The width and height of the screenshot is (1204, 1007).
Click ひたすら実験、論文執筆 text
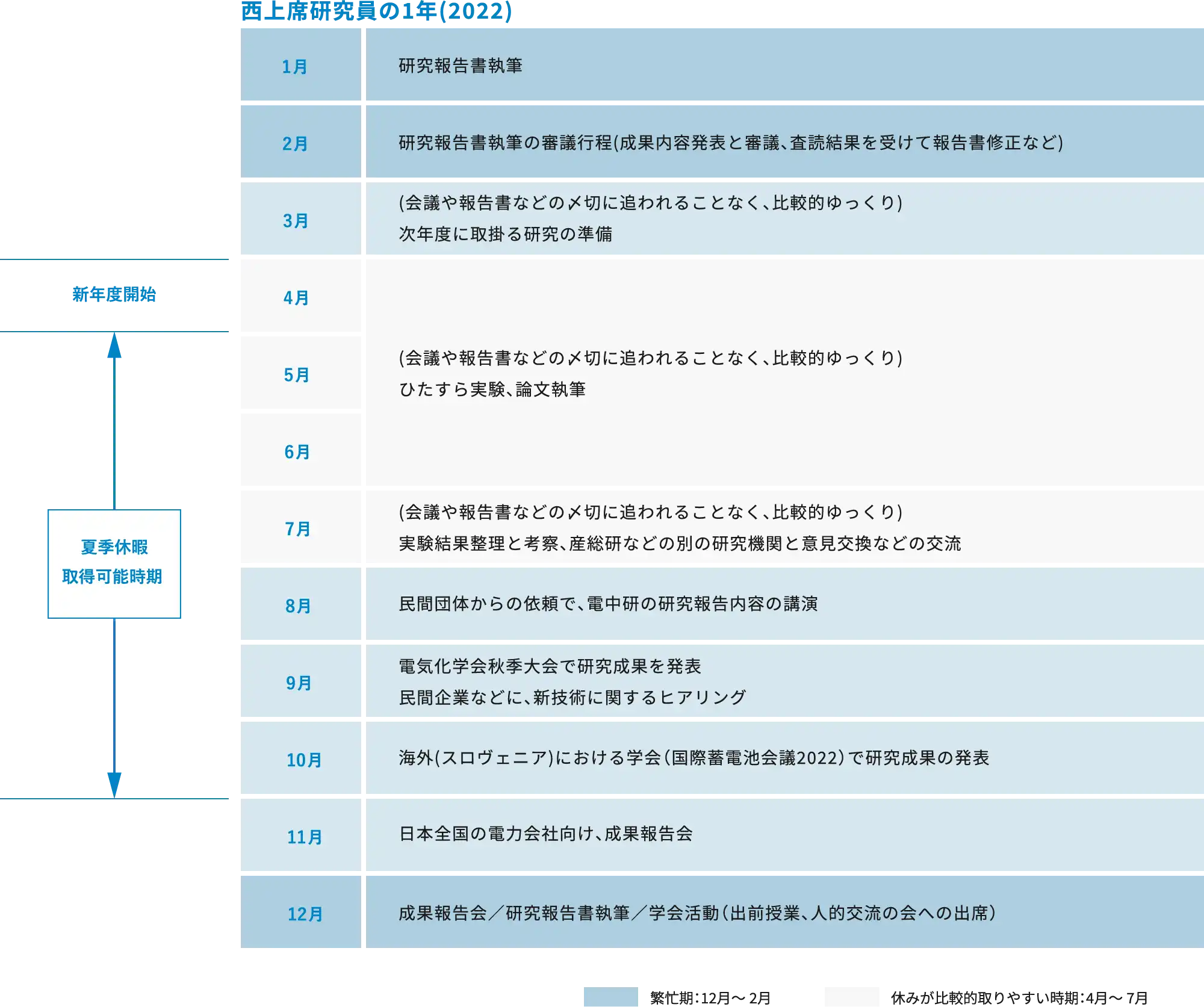492,389
